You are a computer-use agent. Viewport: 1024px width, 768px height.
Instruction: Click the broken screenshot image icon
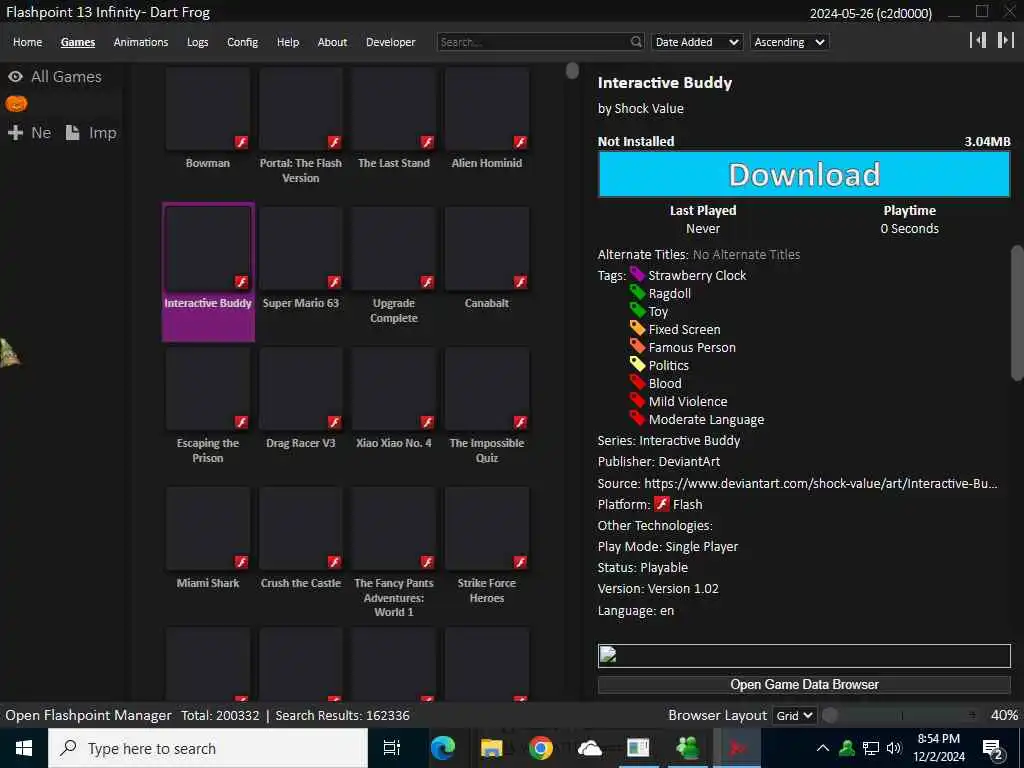point(608,654)
